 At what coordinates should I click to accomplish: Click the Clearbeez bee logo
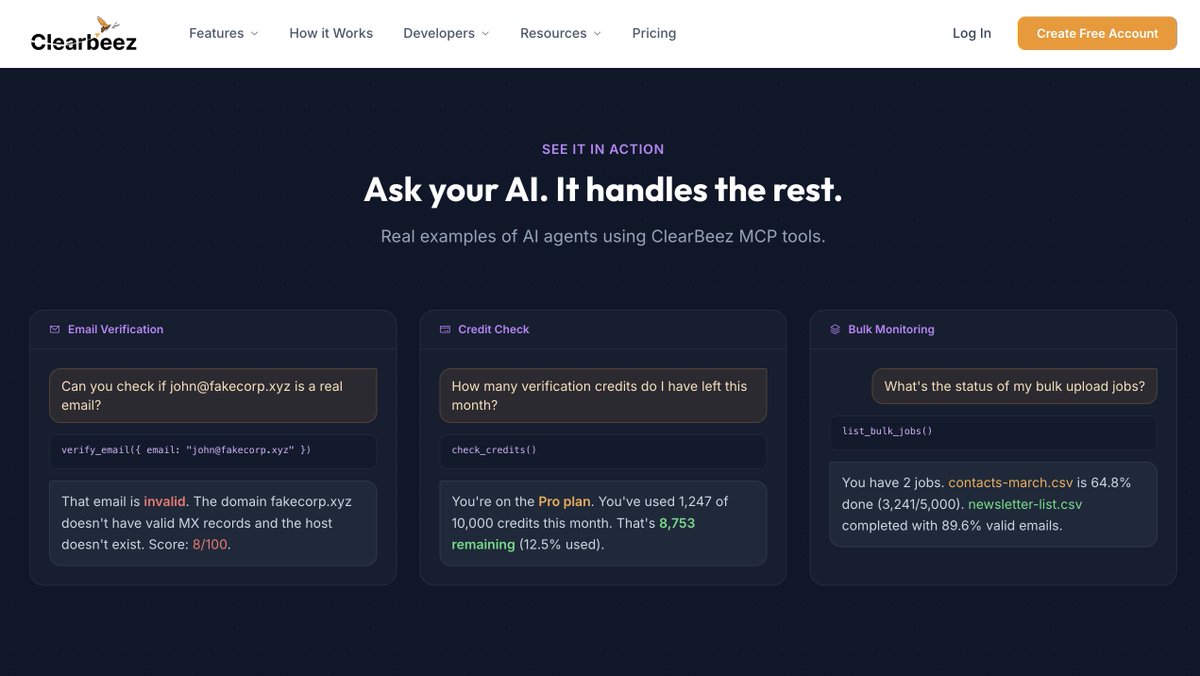[x=84, y=33]
